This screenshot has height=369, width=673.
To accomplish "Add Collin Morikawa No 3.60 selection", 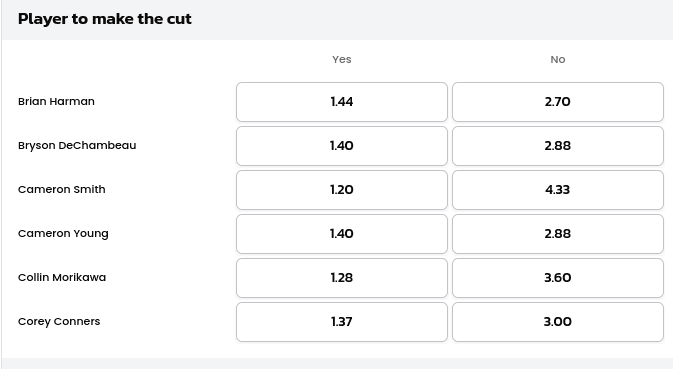I will point(558,278).
